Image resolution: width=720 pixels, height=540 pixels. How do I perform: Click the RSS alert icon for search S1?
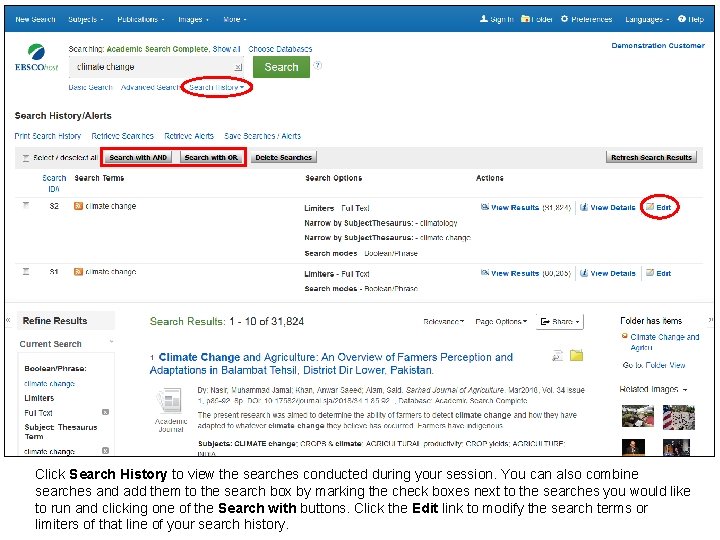pyautogui.click(x=78, y=272)
